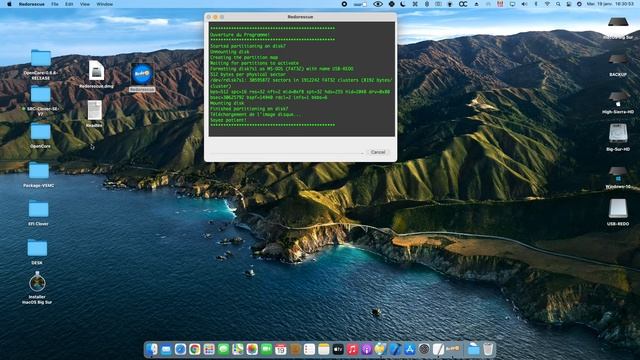
Task: Click the Redorescue window title bar
Action: click(300, 17)
